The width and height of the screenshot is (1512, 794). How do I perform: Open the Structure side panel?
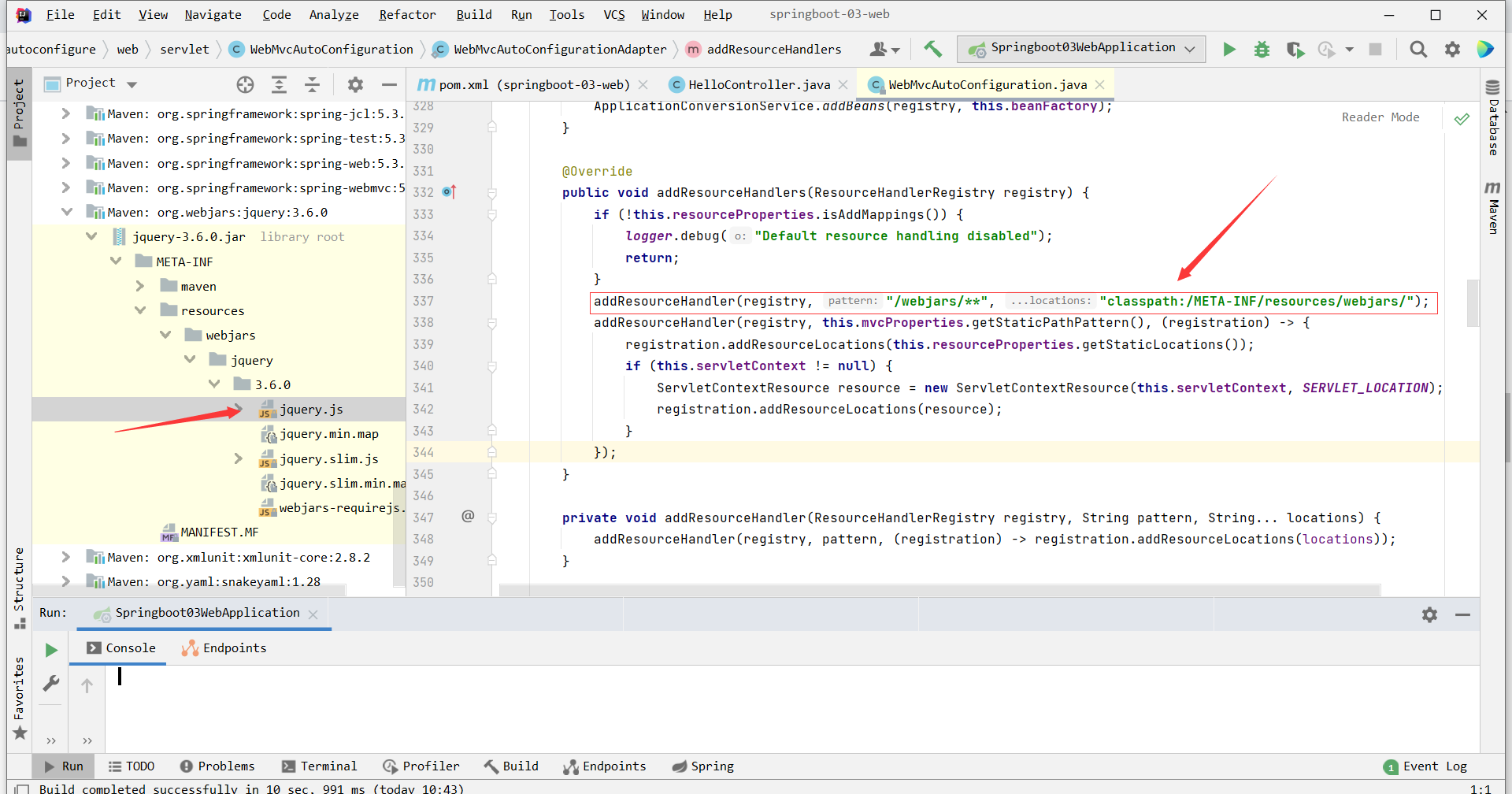(19, 588)
